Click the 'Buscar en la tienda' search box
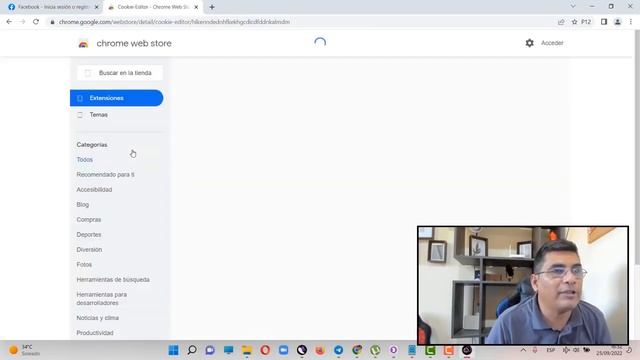The image size is (640, 360). pos(120,73)
